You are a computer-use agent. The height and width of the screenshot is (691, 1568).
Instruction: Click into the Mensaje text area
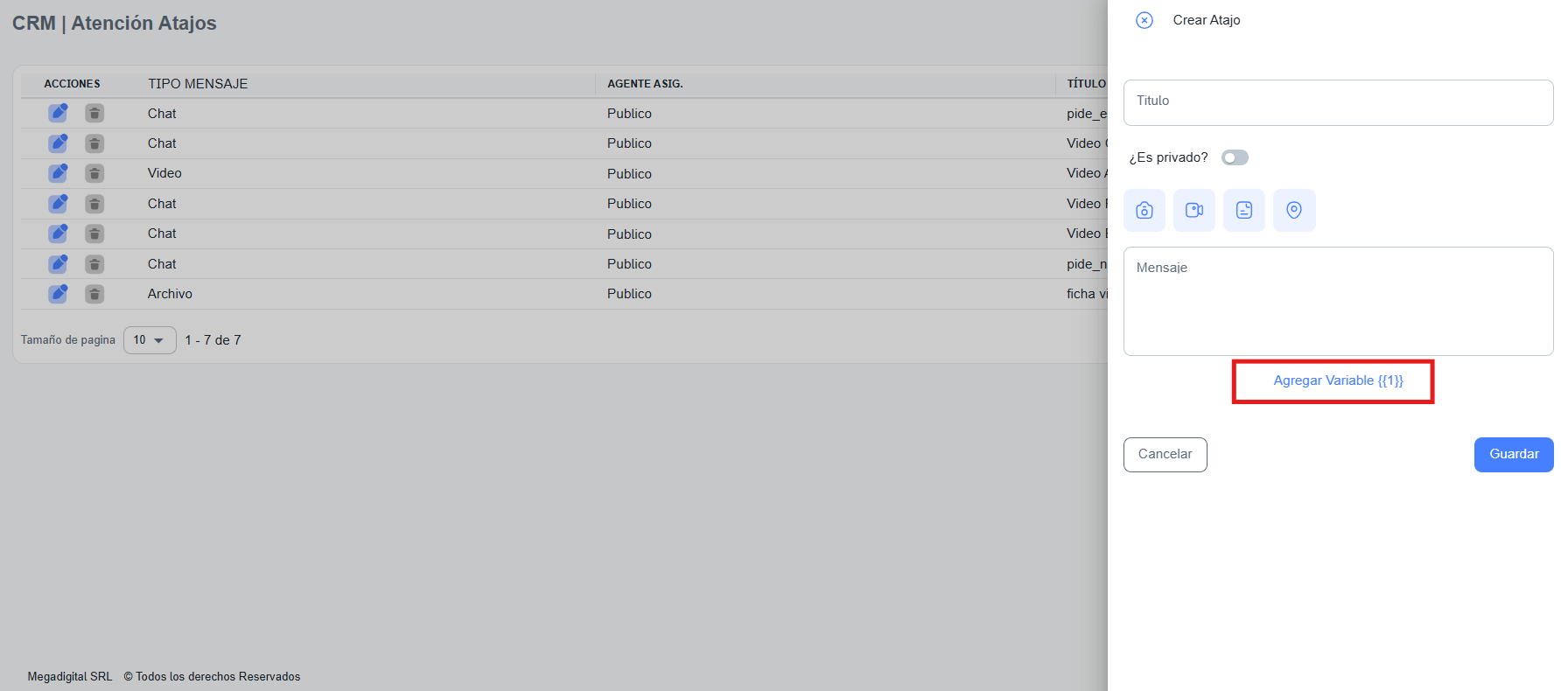pyautogui.click(x=1338, y=301)
